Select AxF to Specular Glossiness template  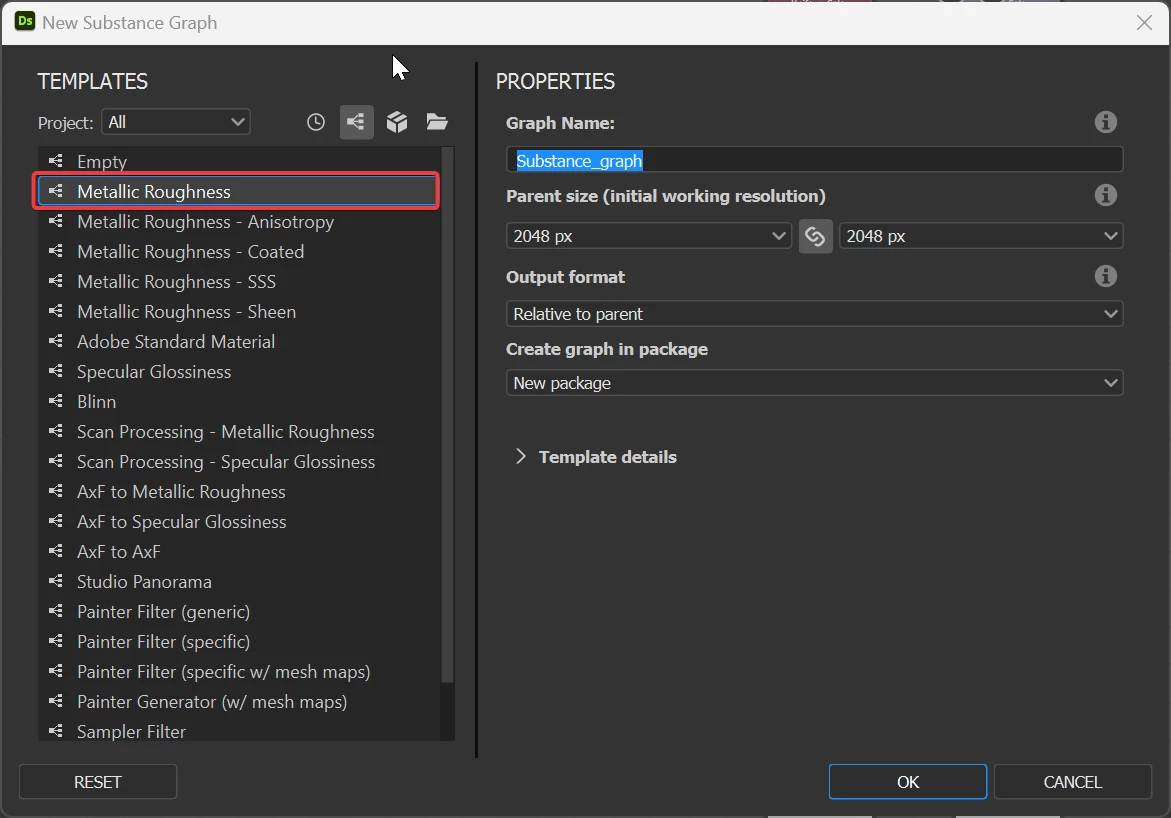point(239,521)
